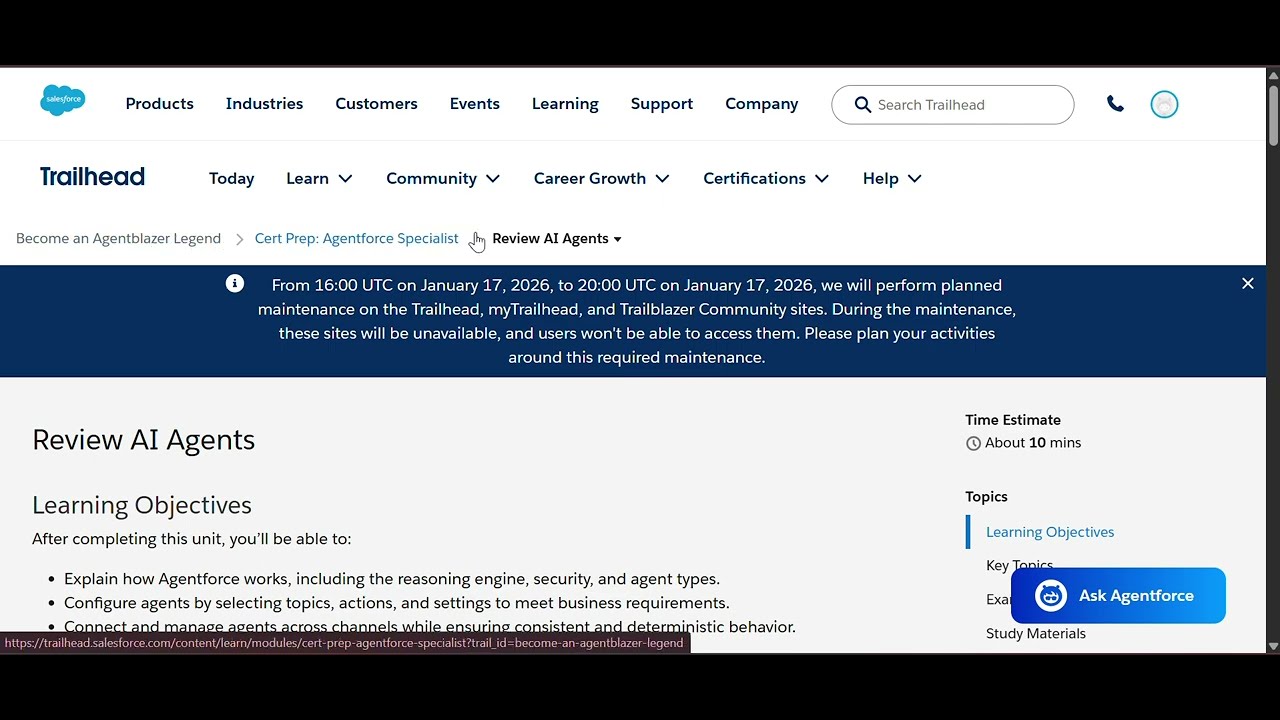This screenshot has width=1280, height=720.
Task: Click 'After completing this unit' sentence
Action: click(192, 539)
